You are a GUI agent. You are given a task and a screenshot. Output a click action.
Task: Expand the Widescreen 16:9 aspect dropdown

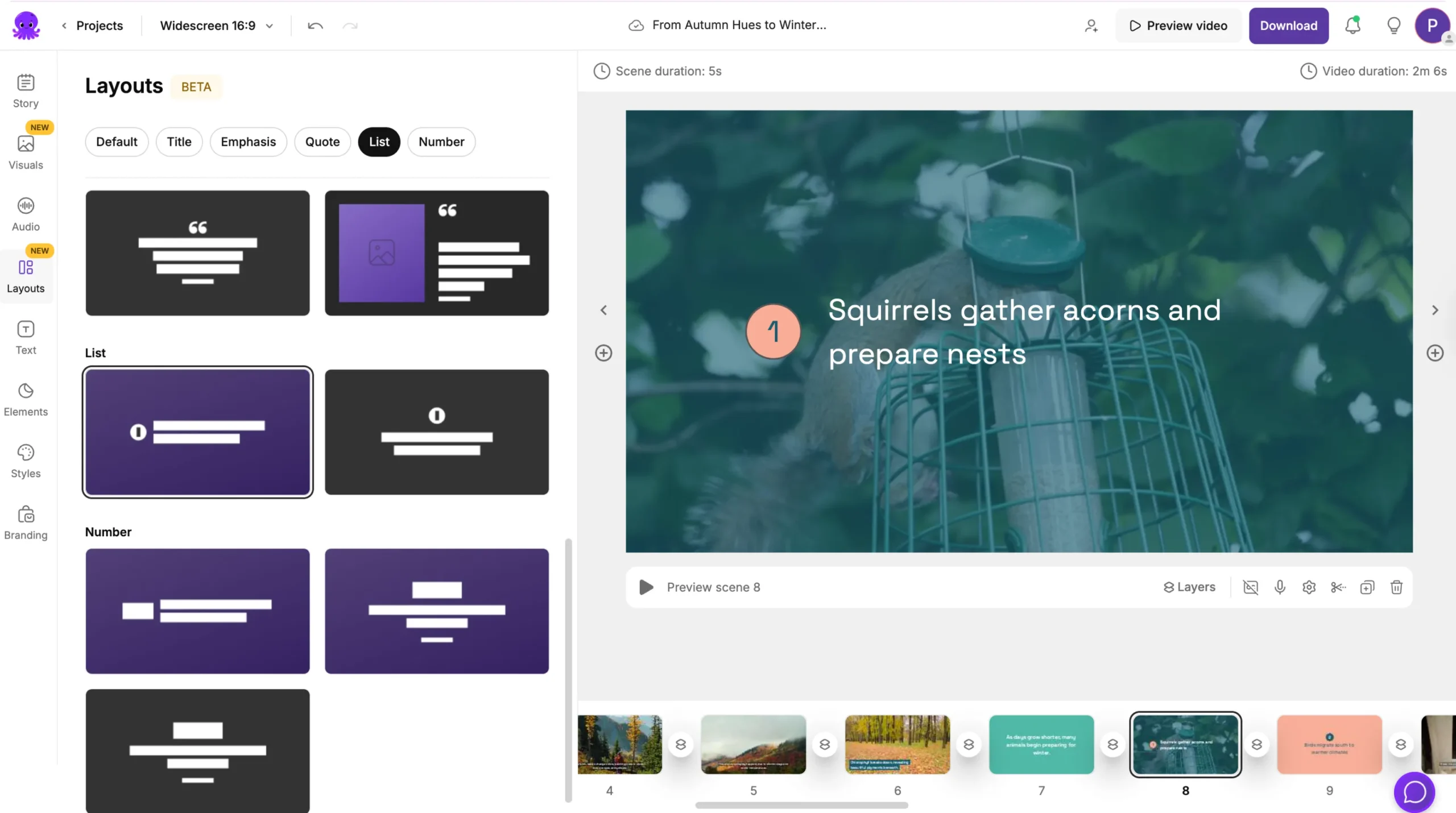coord(216,26)
